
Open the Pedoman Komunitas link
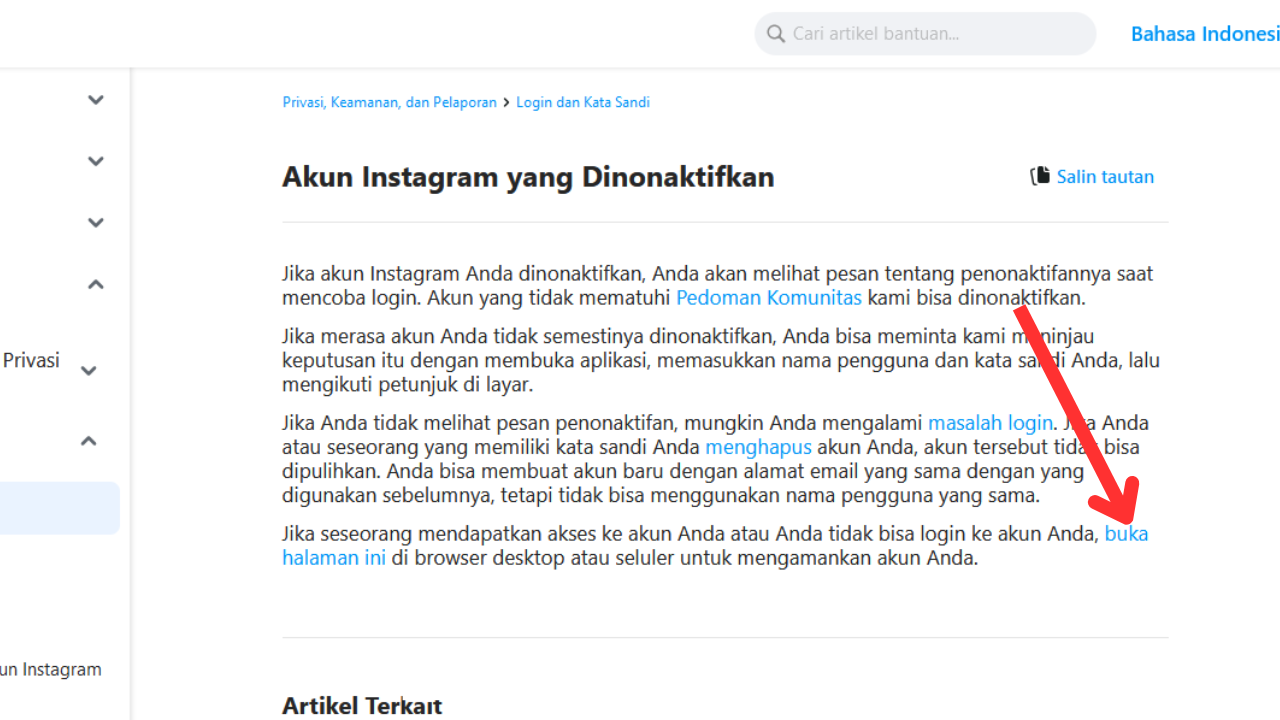(769, 297)
